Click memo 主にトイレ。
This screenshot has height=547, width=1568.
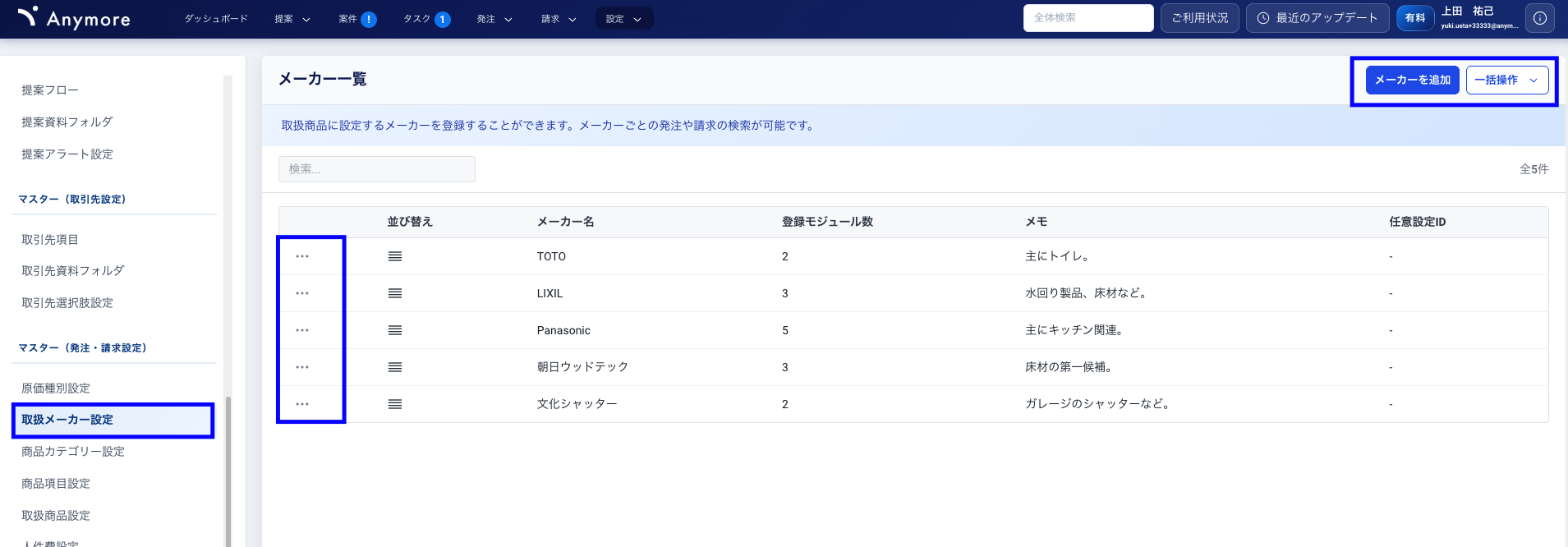pos(1059,256)
